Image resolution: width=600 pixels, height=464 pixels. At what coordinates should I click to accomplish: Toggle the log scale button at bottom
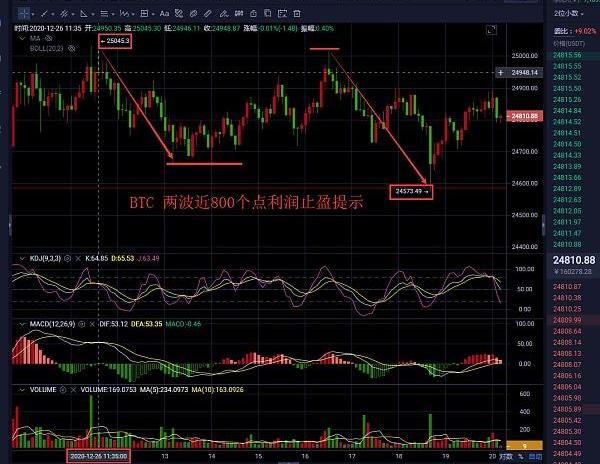click(x=506, y=456)
